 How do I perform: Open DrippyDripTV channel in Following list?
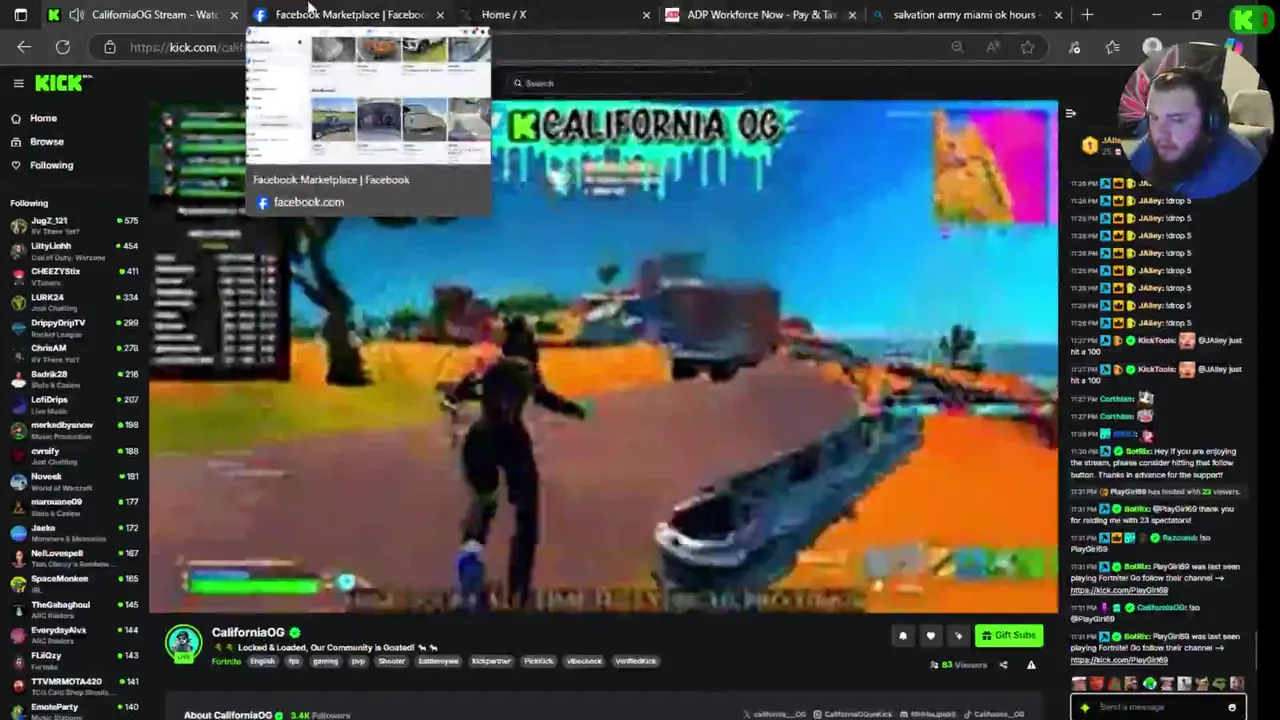click(x=74, y=328)
